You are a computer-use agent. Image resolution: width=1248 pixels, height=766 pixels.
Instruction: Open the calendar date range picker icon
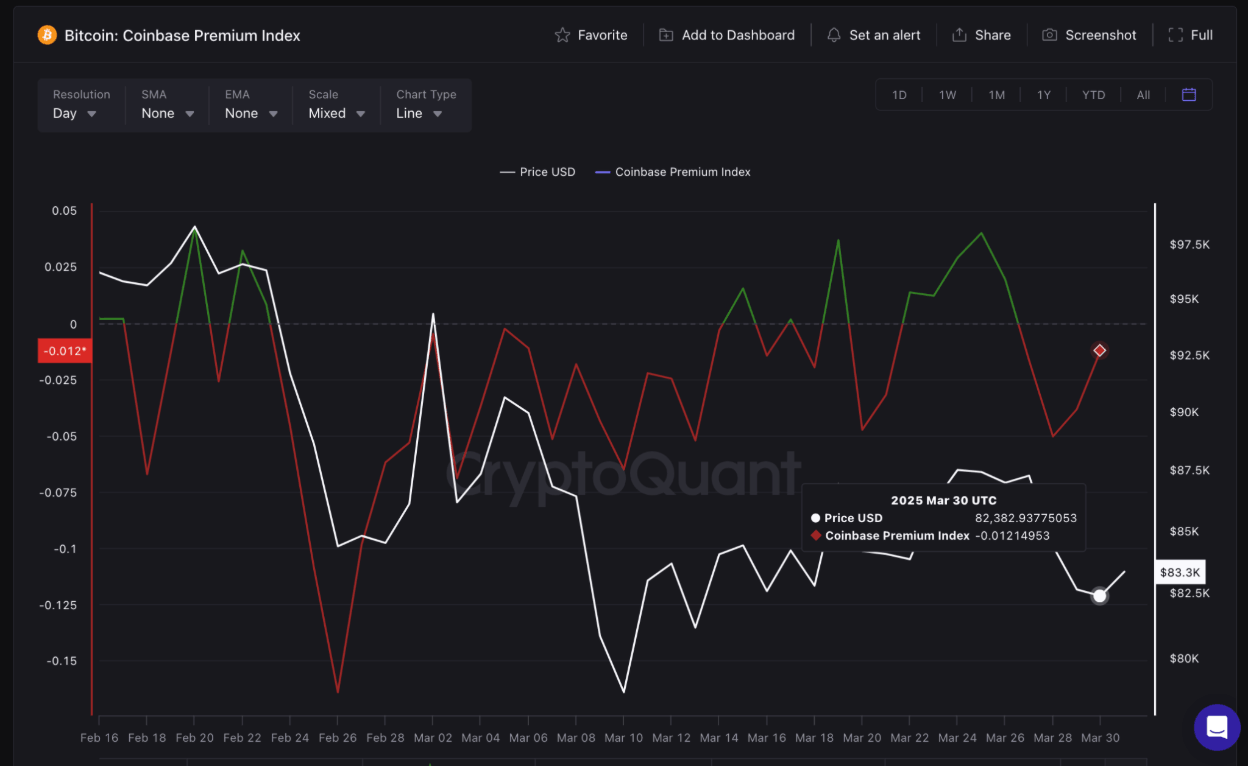point(1188,94)
